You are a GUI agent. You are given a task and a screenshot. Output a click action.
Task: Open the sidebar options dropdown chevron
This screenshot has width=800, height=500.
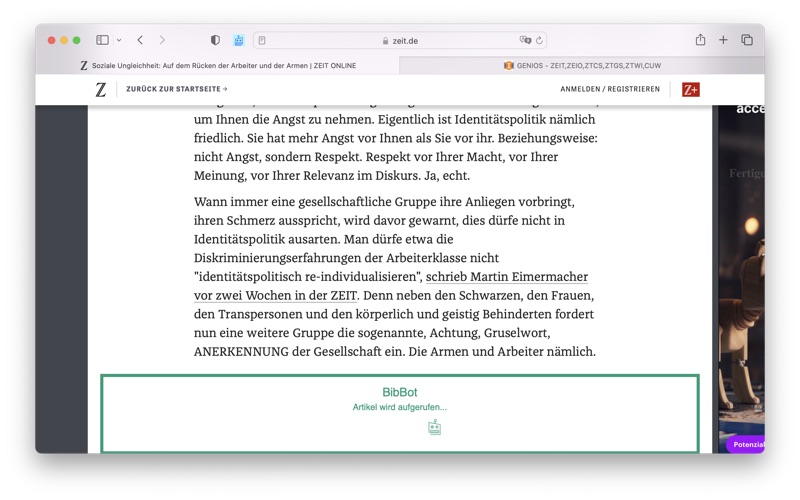click(119, 40)
